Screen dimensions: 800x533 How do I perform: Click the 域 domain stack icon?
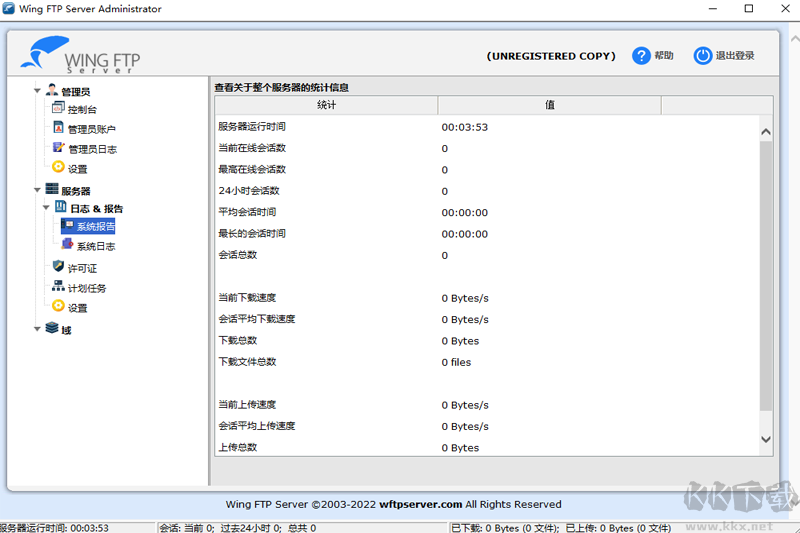coord(52,328)
